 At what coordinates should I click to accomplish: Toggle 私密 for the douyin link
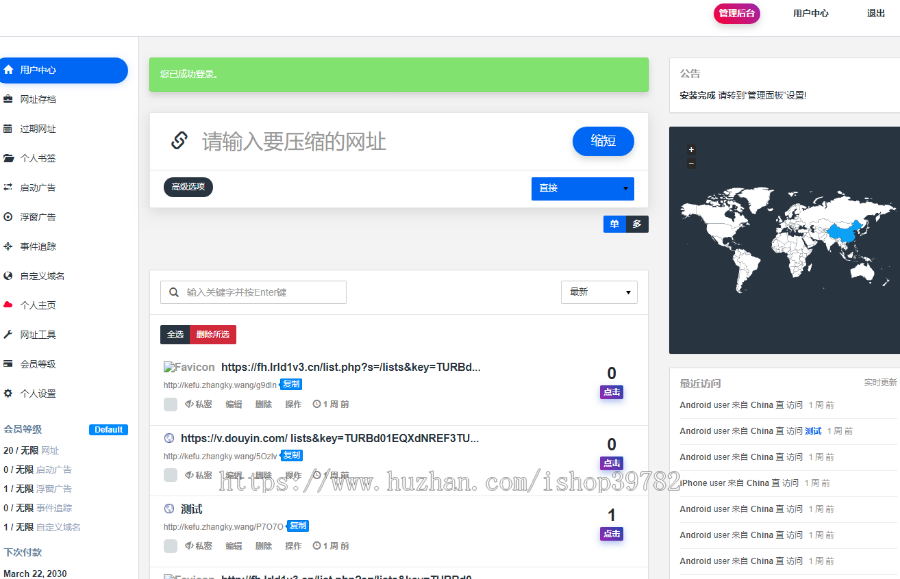(x=199, y=475)
